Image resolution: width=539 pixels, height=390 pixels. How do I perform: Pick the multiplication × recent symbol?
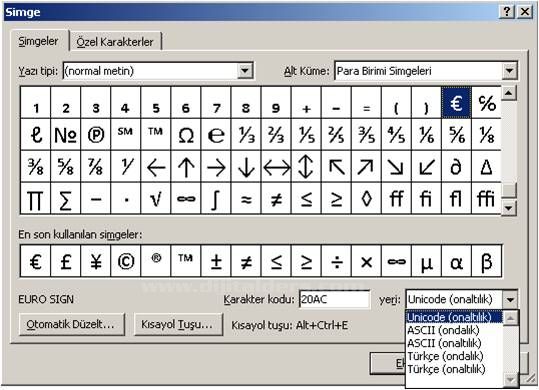click(x=366, y=261)
